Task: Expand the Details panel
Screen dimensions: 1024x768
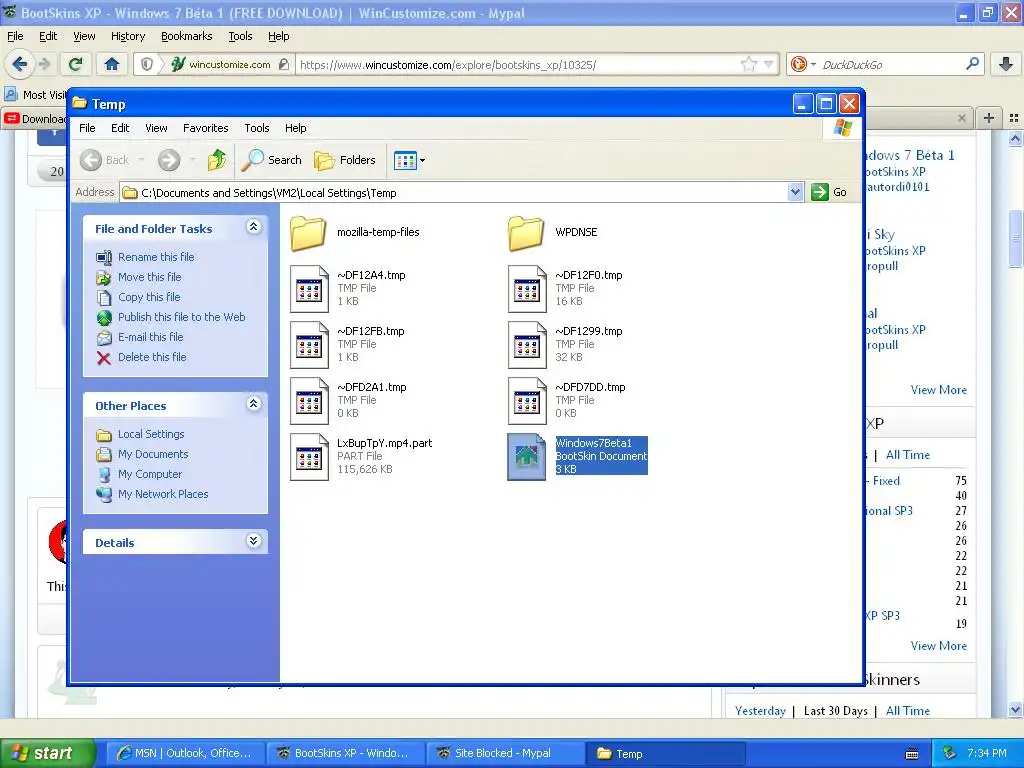Action: (x=253, y=541)
